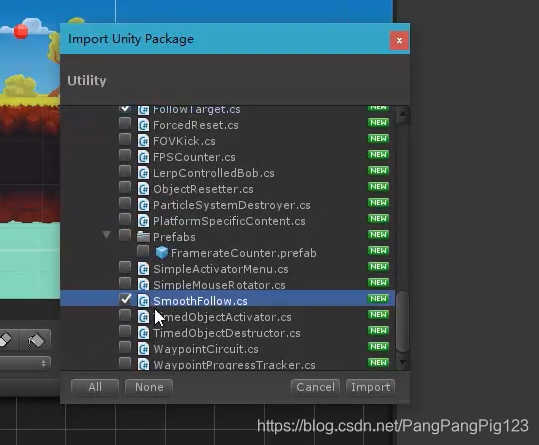The image size is (539, 445).
Task: Select the SimpleMouseRotator.cs file name
Action: pos(219,285)
